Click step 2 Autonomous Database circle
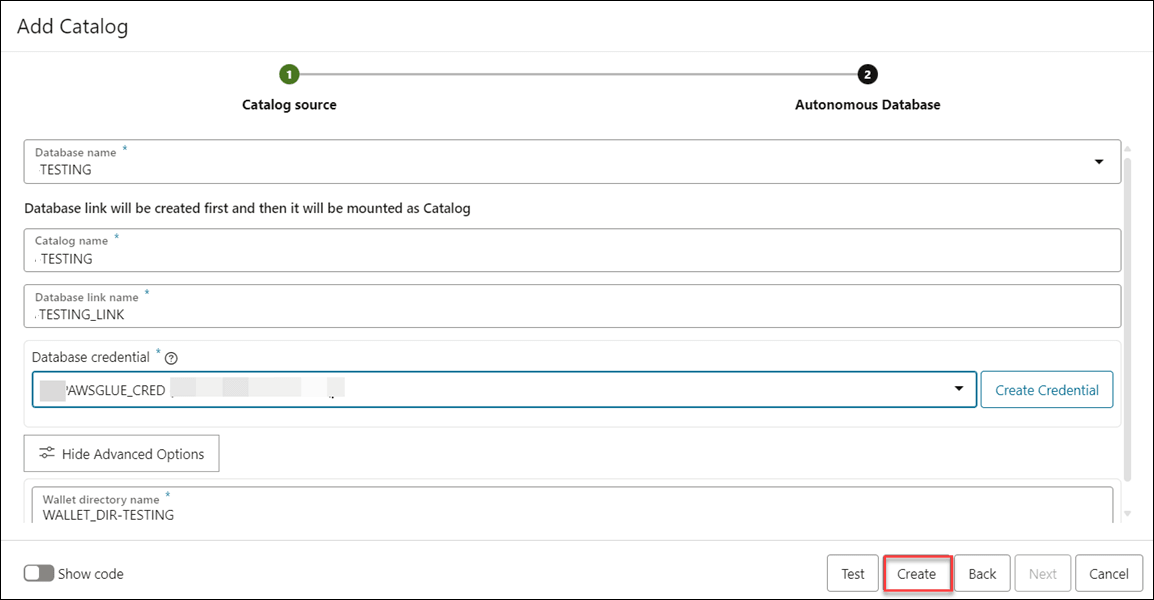The image size is (1154, 600). pos(867,75)
